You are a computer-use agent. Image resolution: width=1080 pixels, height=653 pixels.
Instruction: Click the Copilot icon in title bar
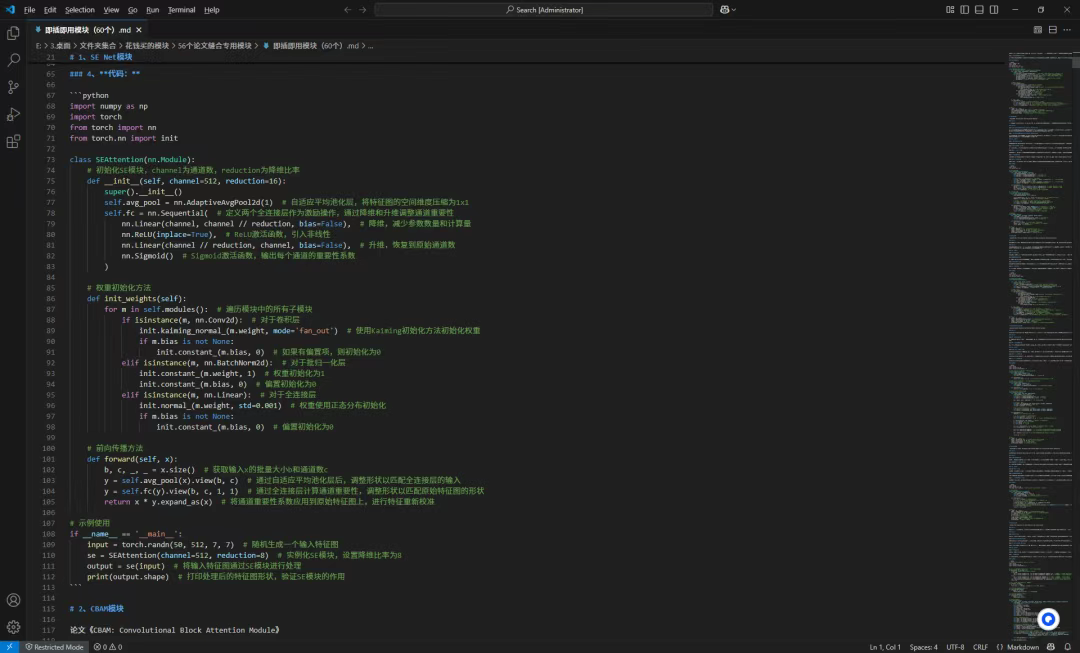click(x=725, y=10)
